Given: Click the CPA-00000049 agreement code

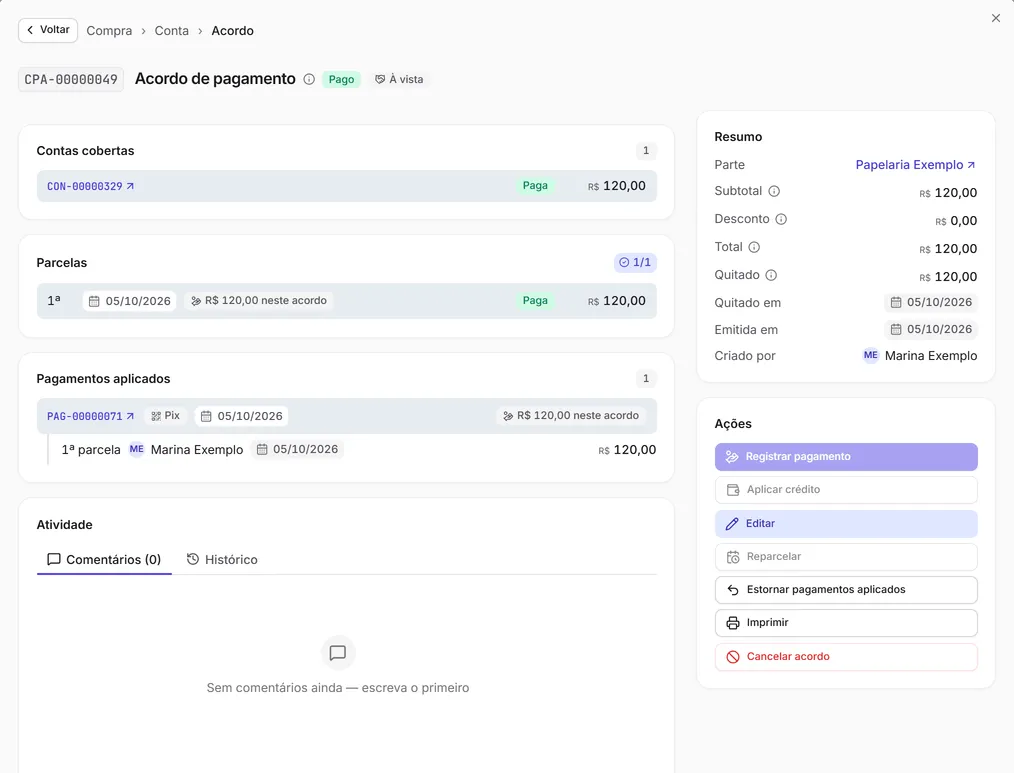Looking at the screenshot, I should coord(71,80).
